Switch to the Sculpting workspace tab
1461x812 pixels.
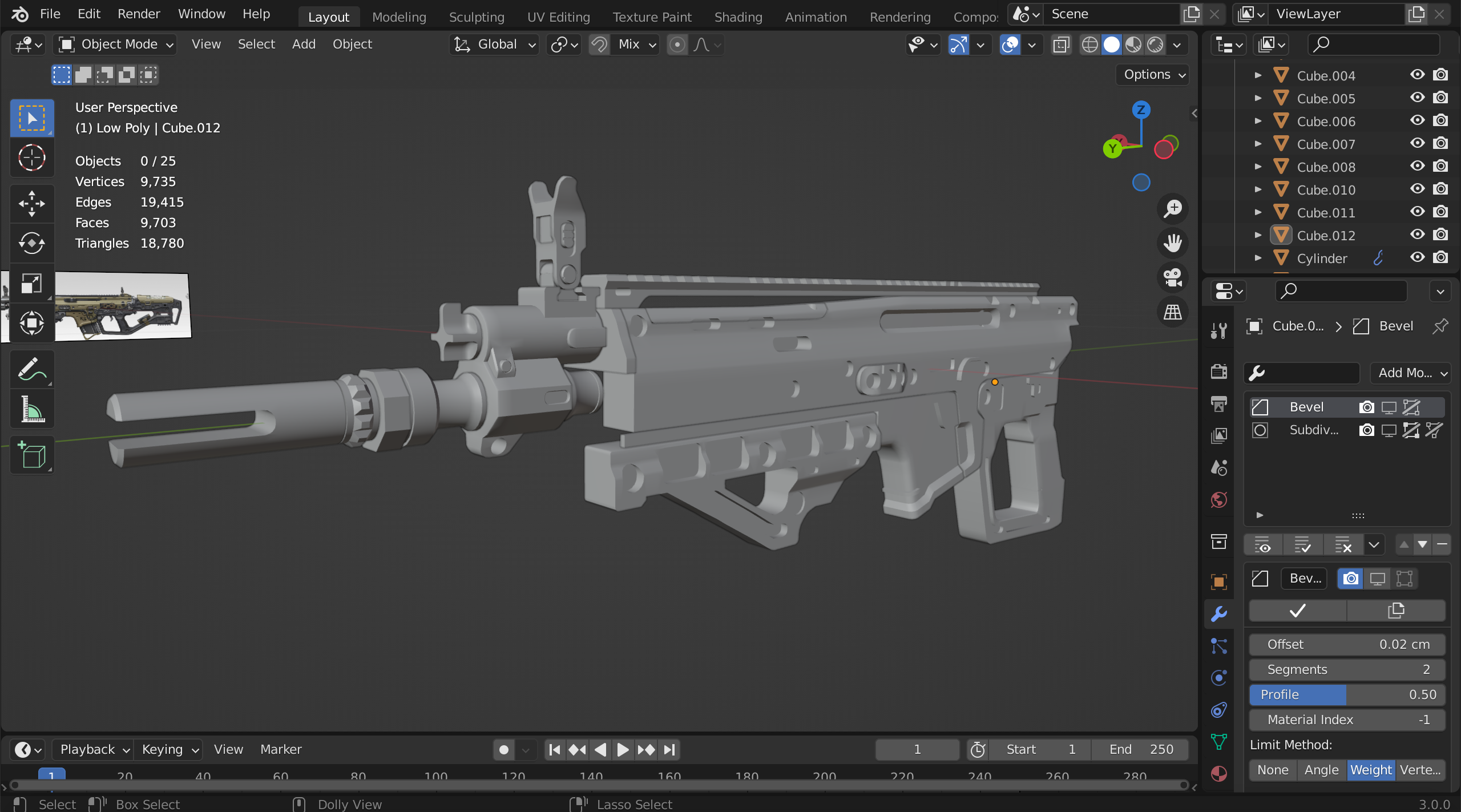click(477, 17)
